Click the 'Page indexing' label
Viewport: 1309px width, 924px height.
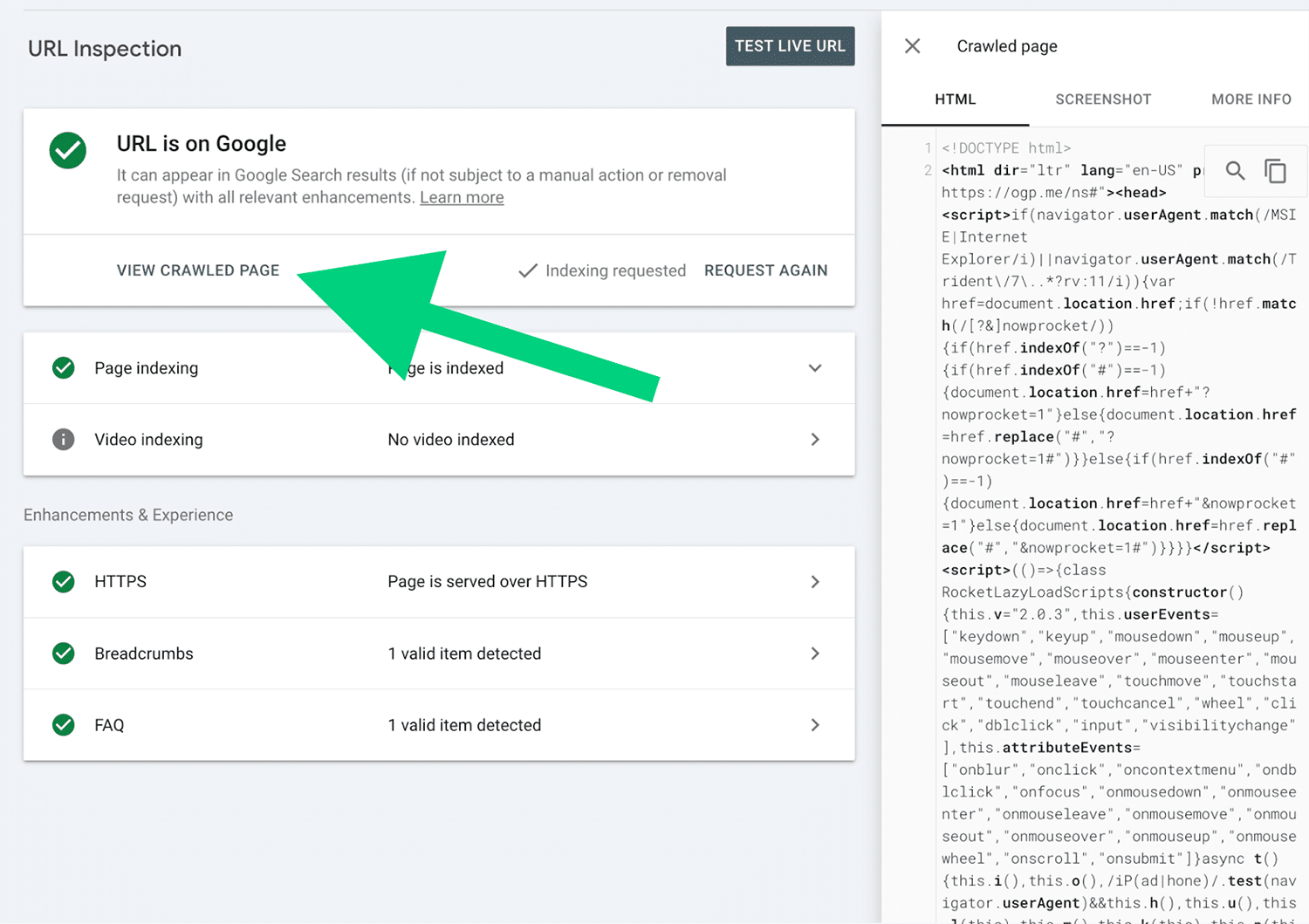(147, 368)
